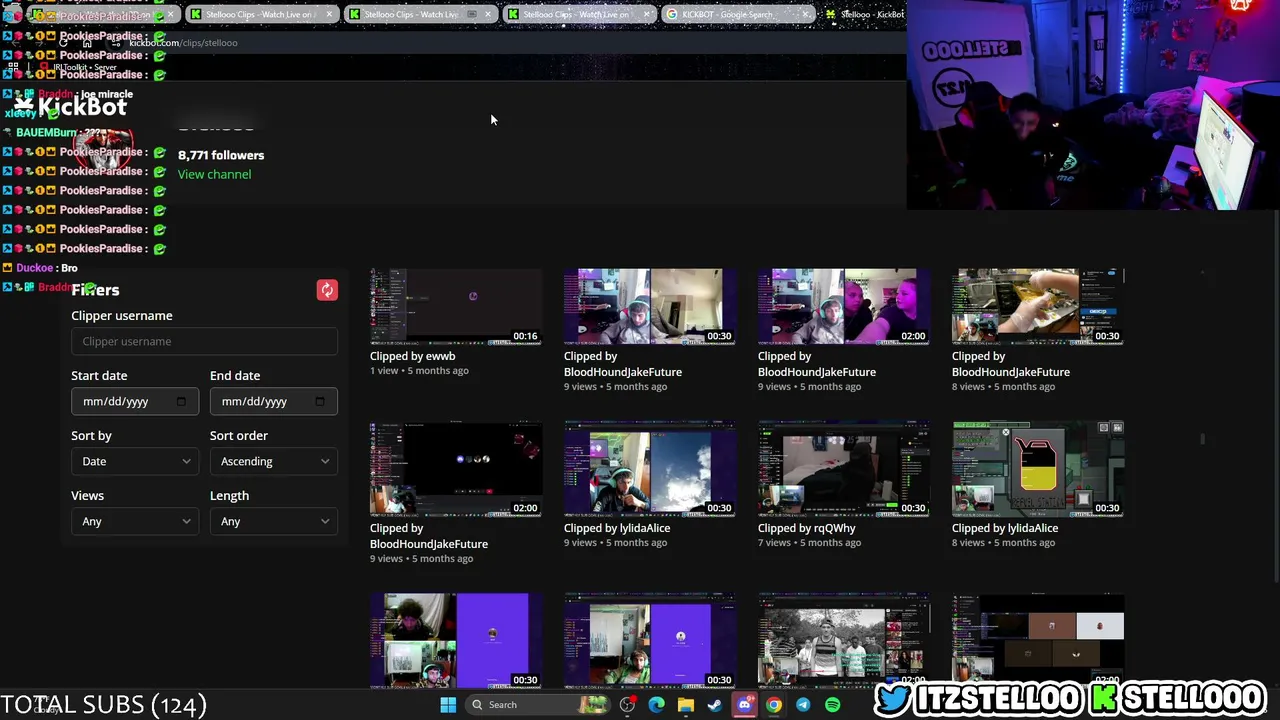1280x720 pixels.
Task: Switch to Discord in the taskbar
Action: click(x=744, y=705)
